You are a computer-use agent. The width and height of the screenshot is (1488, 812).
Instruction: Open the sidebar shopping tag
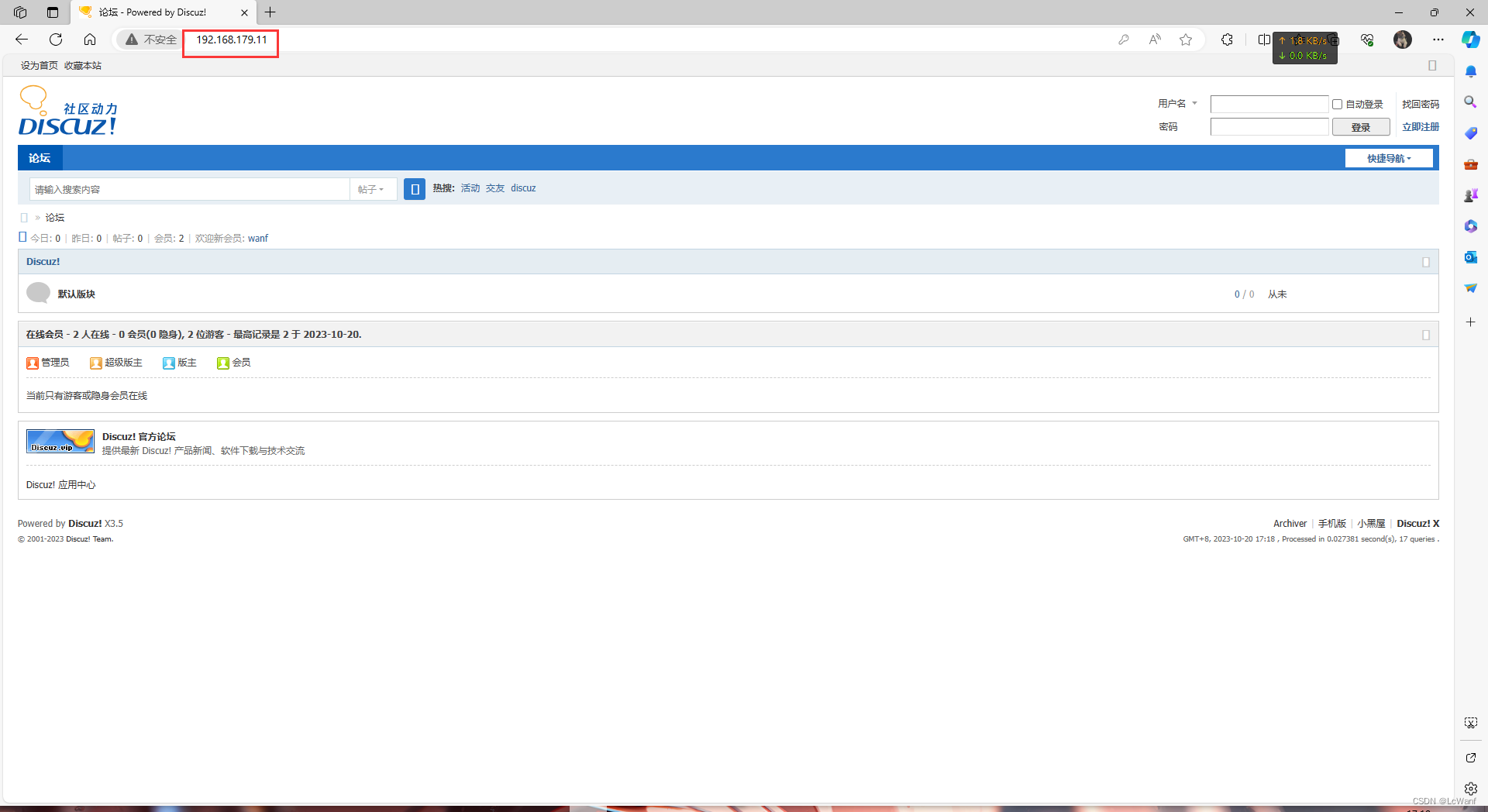click(1471, 133)
